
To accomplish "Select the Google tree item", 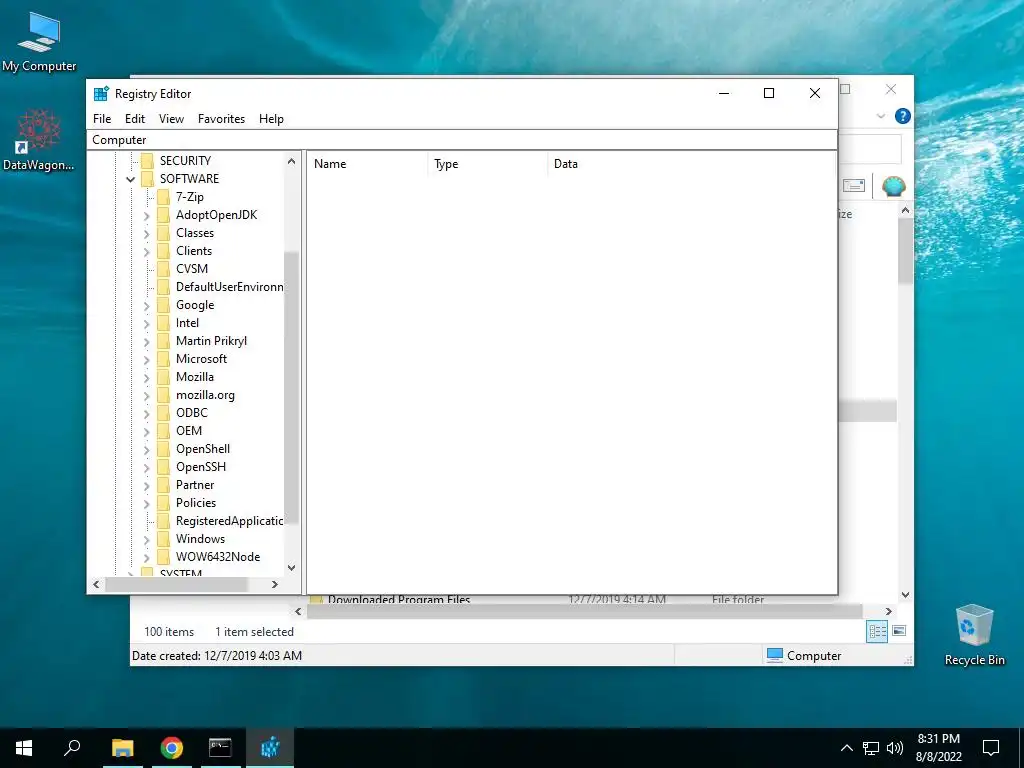I will 195,305.
